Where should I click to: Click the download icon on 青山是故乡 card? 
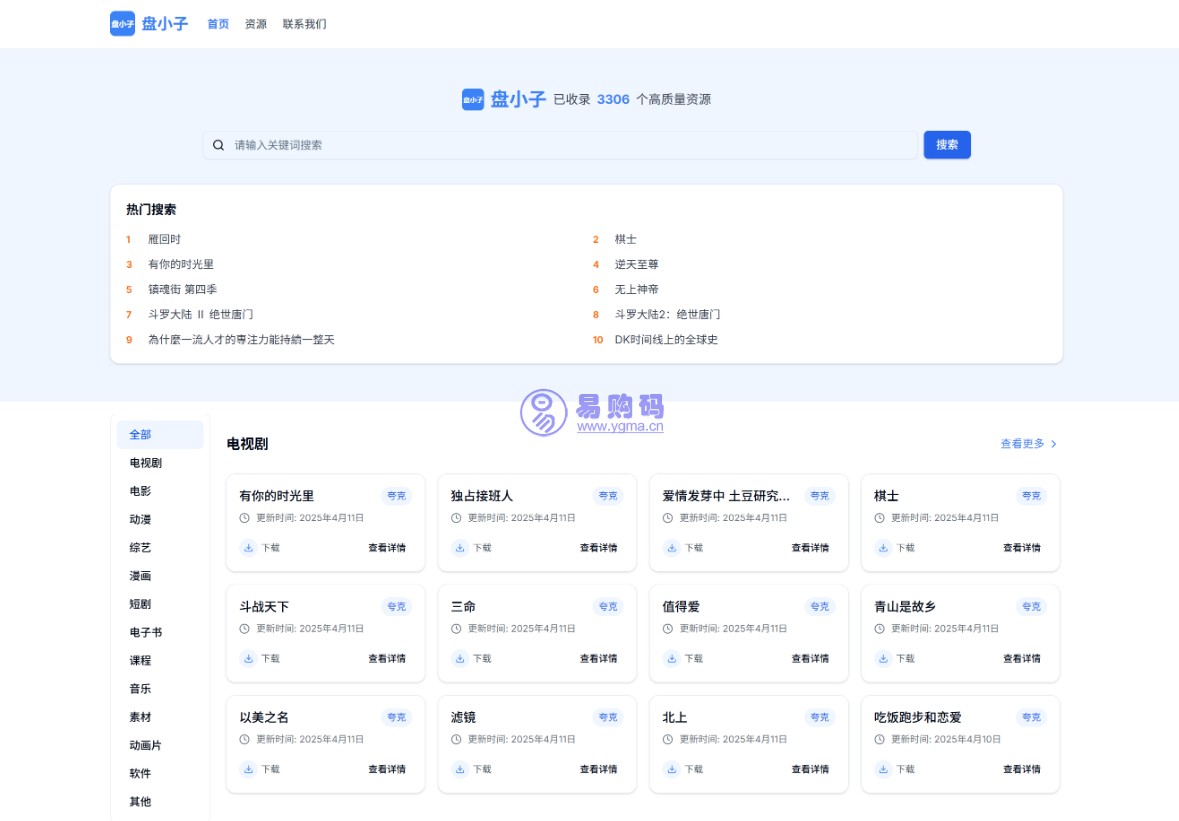pos(883,659)
